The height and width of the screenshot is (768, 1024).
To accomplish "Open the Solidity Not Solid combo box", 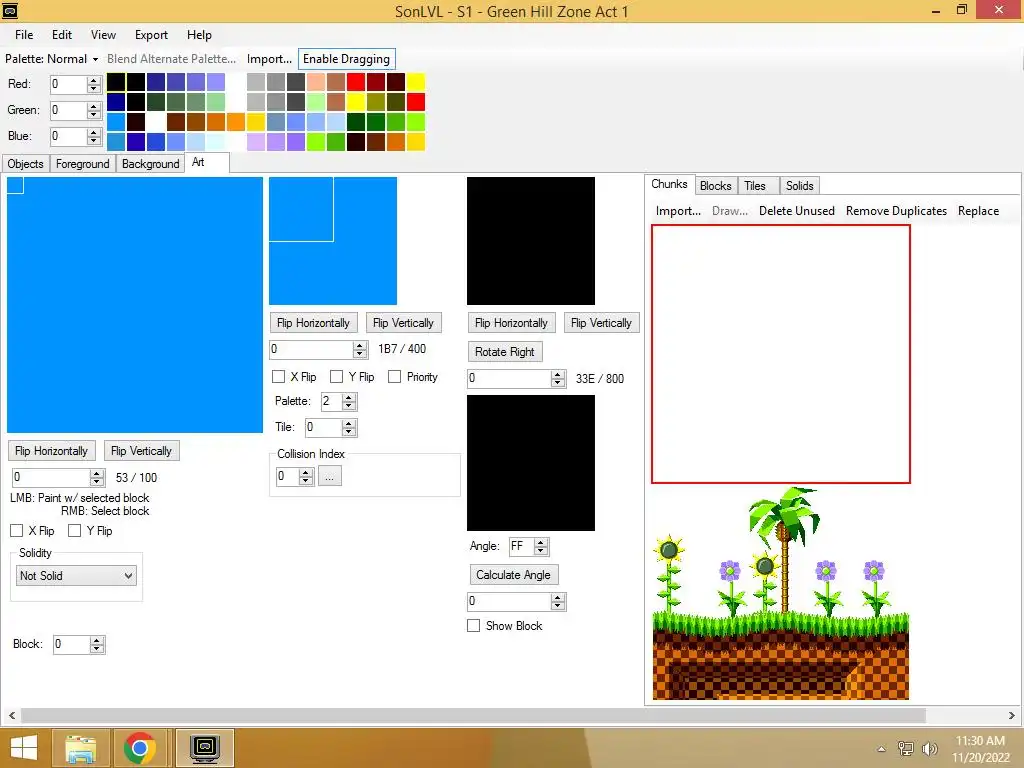I will point(76,575).
